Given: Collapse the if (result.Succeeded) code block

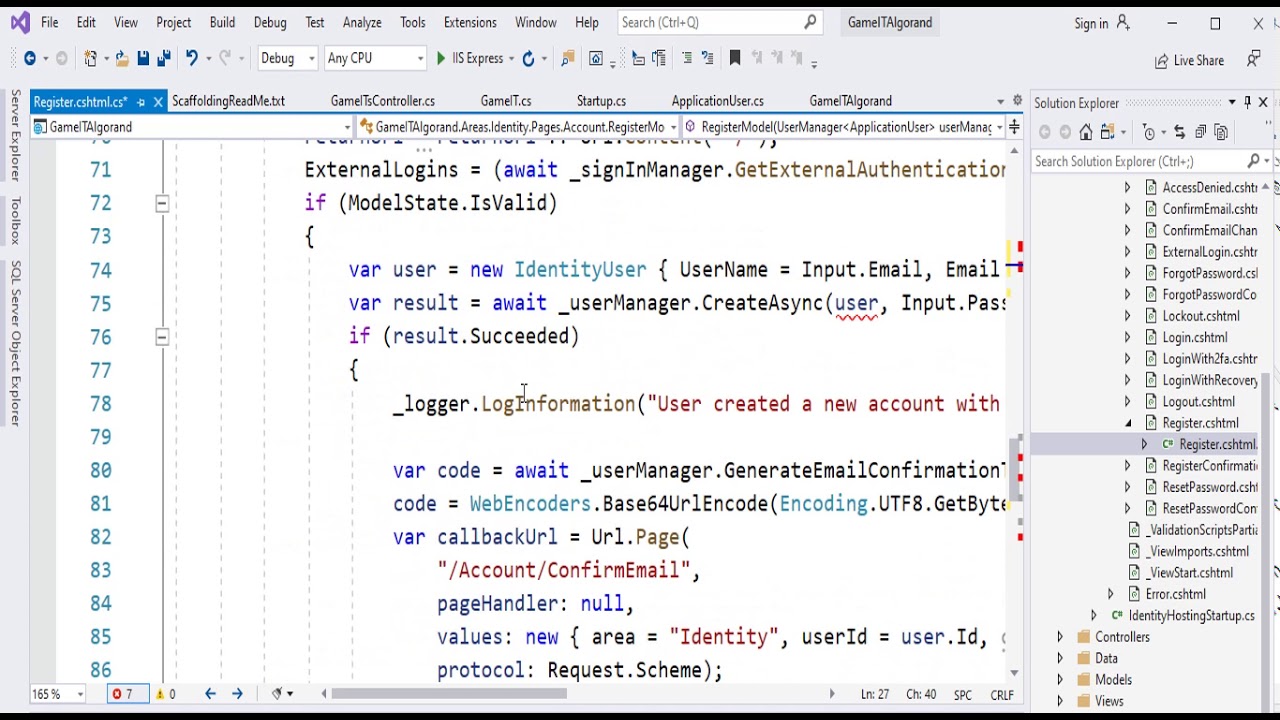Looking at the screenshot, I should tap(161, 337).
